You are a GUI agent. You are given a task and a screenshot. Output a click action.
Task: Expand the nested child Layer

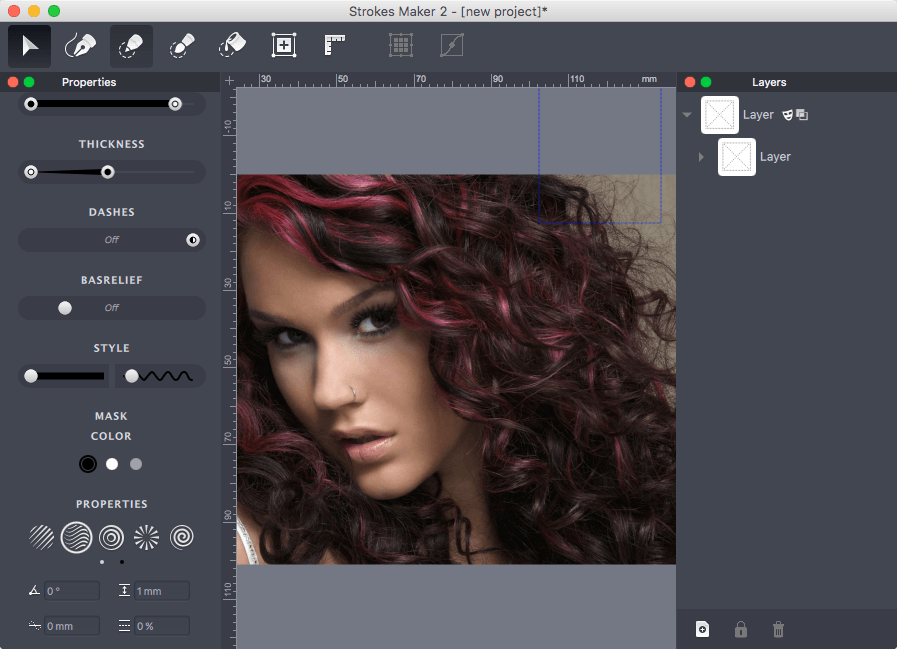tap(702, 157)
